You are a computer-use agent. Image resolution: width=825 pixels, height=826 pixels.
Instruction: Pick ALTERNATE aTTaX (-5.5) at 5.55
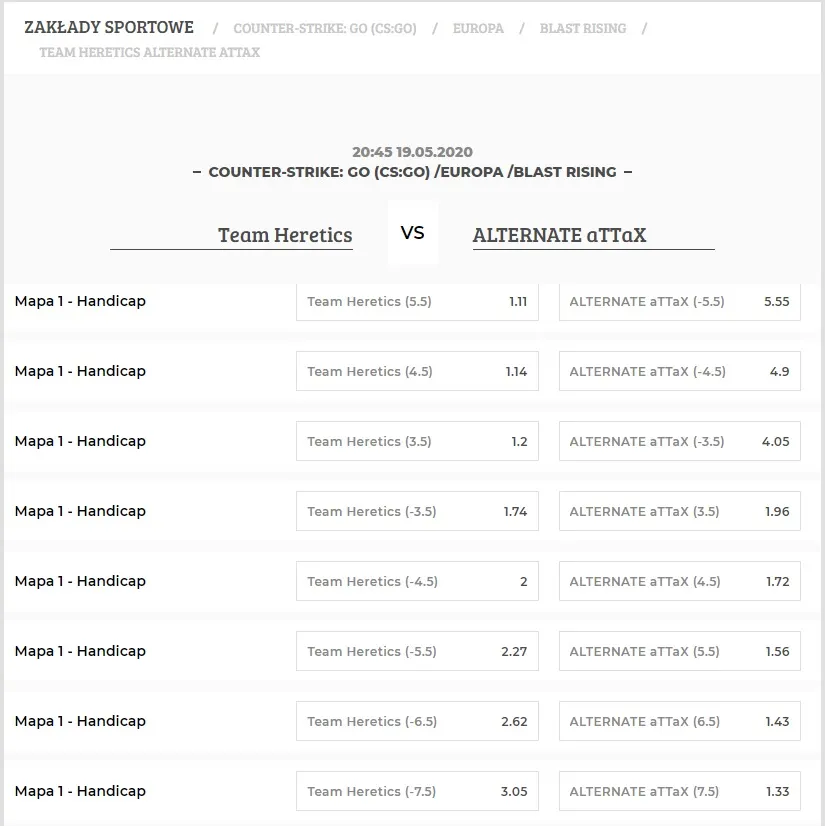pos(679,301)
